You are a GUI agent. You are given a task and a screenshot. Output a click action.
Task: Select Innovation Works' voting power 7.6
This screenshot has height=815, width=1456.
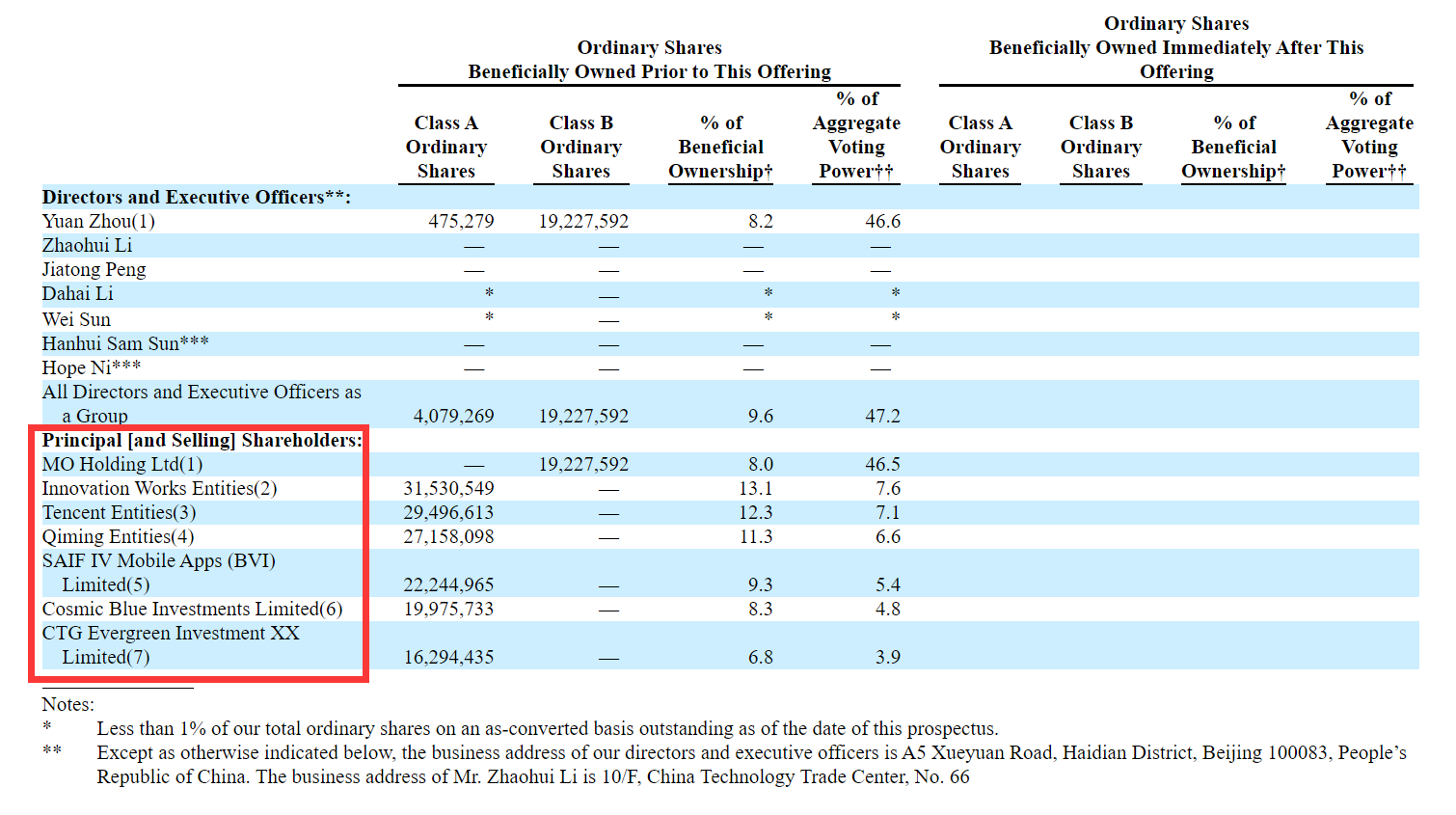pyautogui.click(x=888, y=489)
